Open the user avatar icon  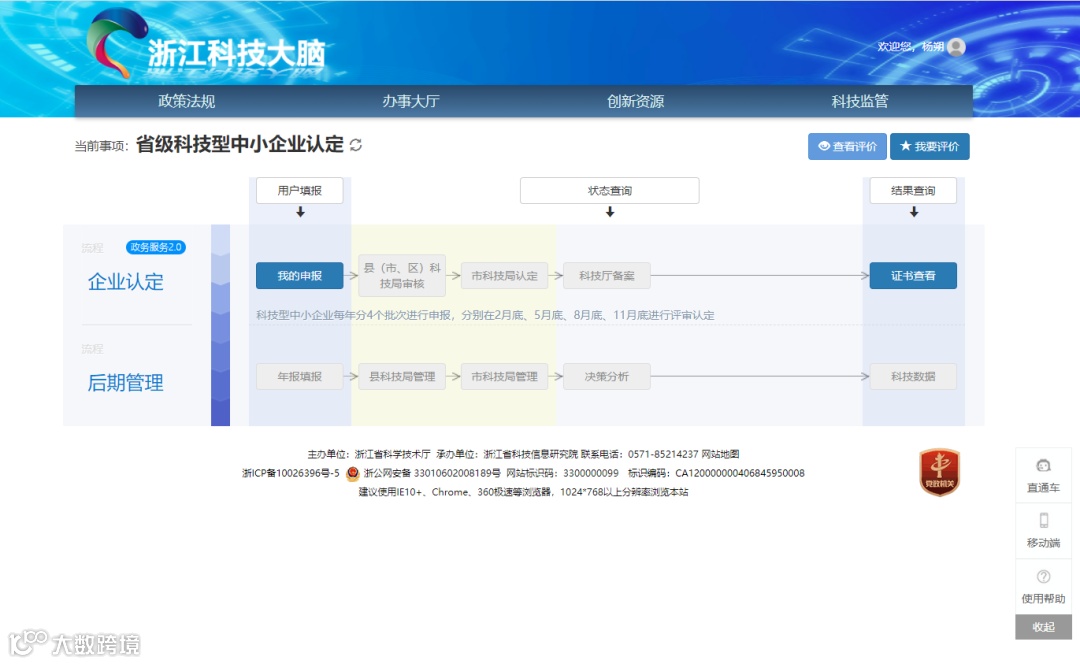click(x=956, y=47)
